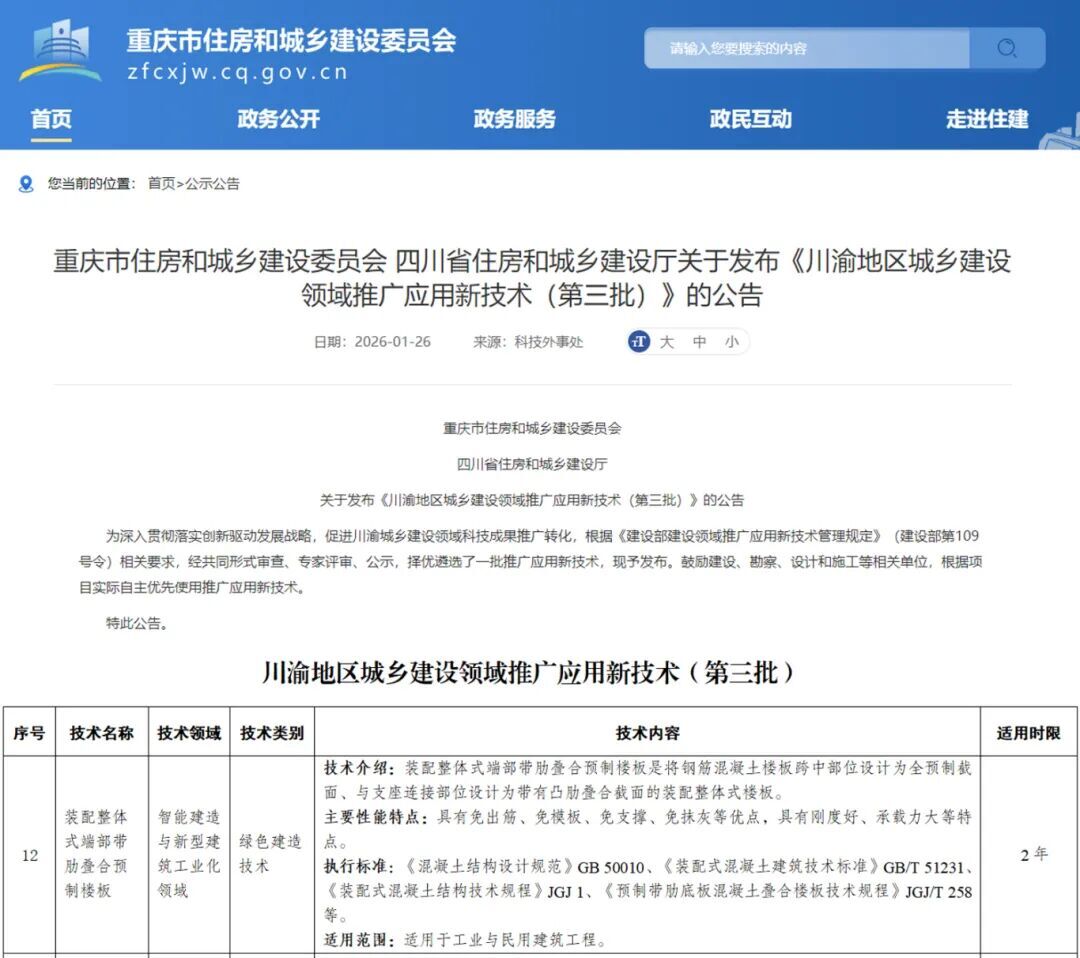
Task: Click the announcement date 2026-01-26
Action: click(x=395, y=342)
